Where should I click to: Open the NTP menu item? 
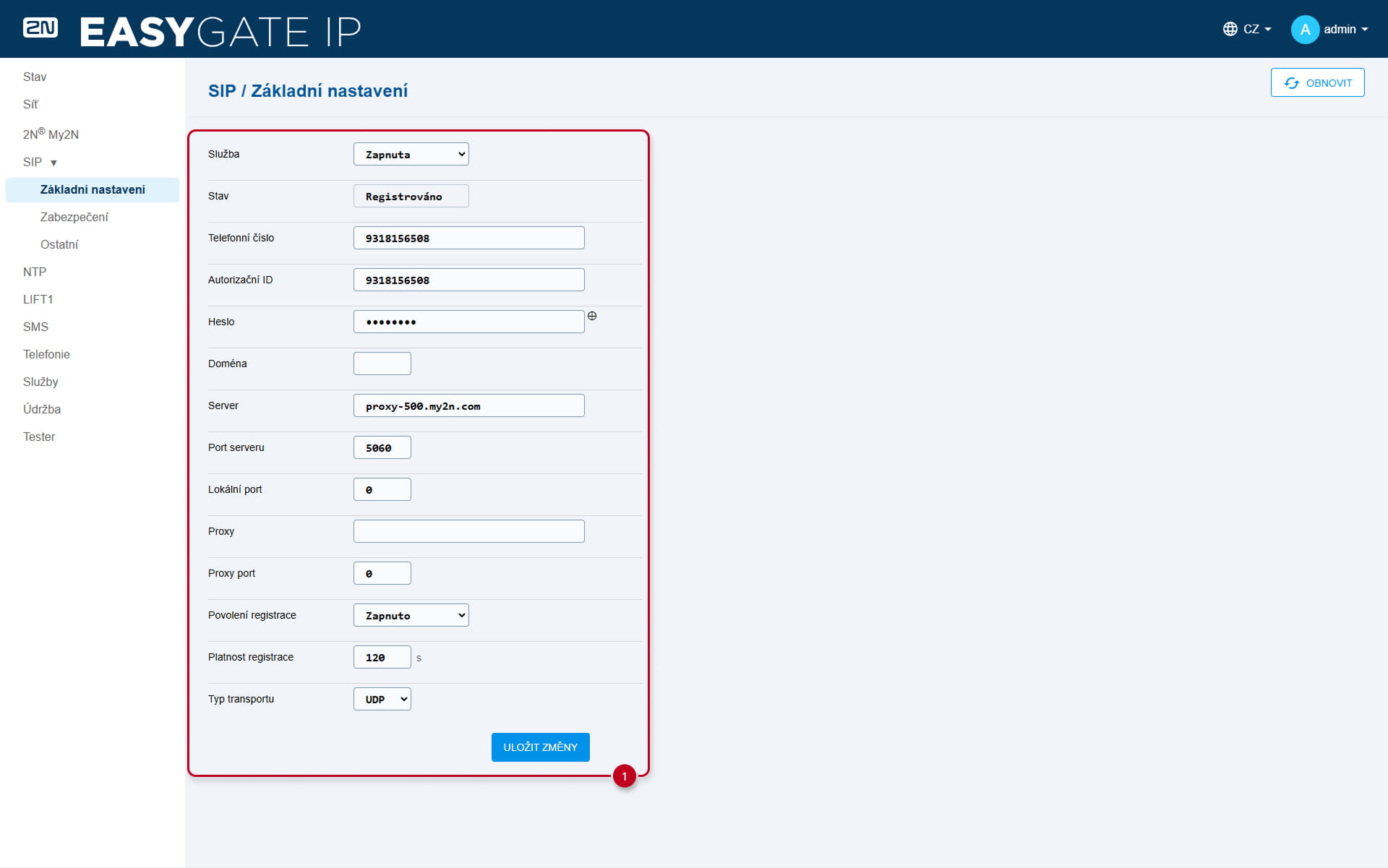(35, 272)
